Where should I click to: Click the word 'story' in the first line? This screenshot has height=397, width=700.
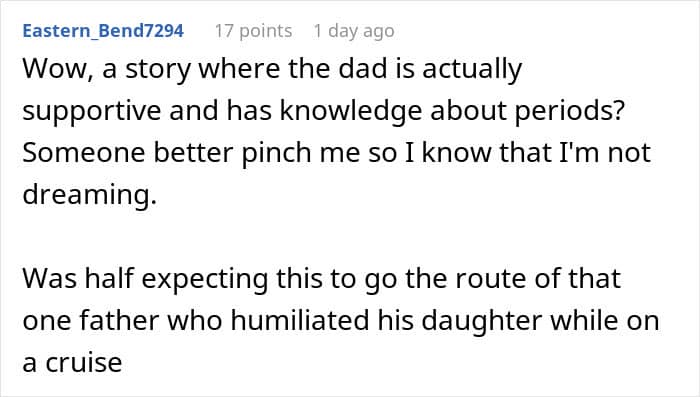157,70
